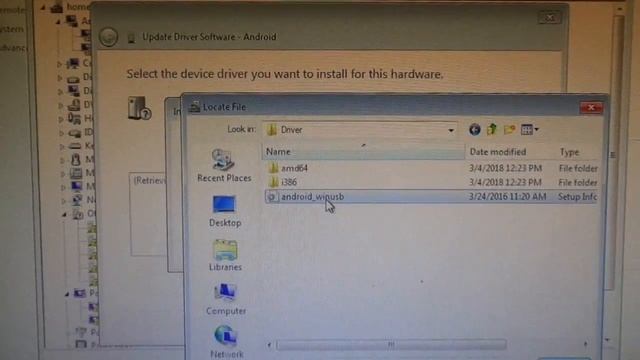Close the Locate File dialog

591,108
